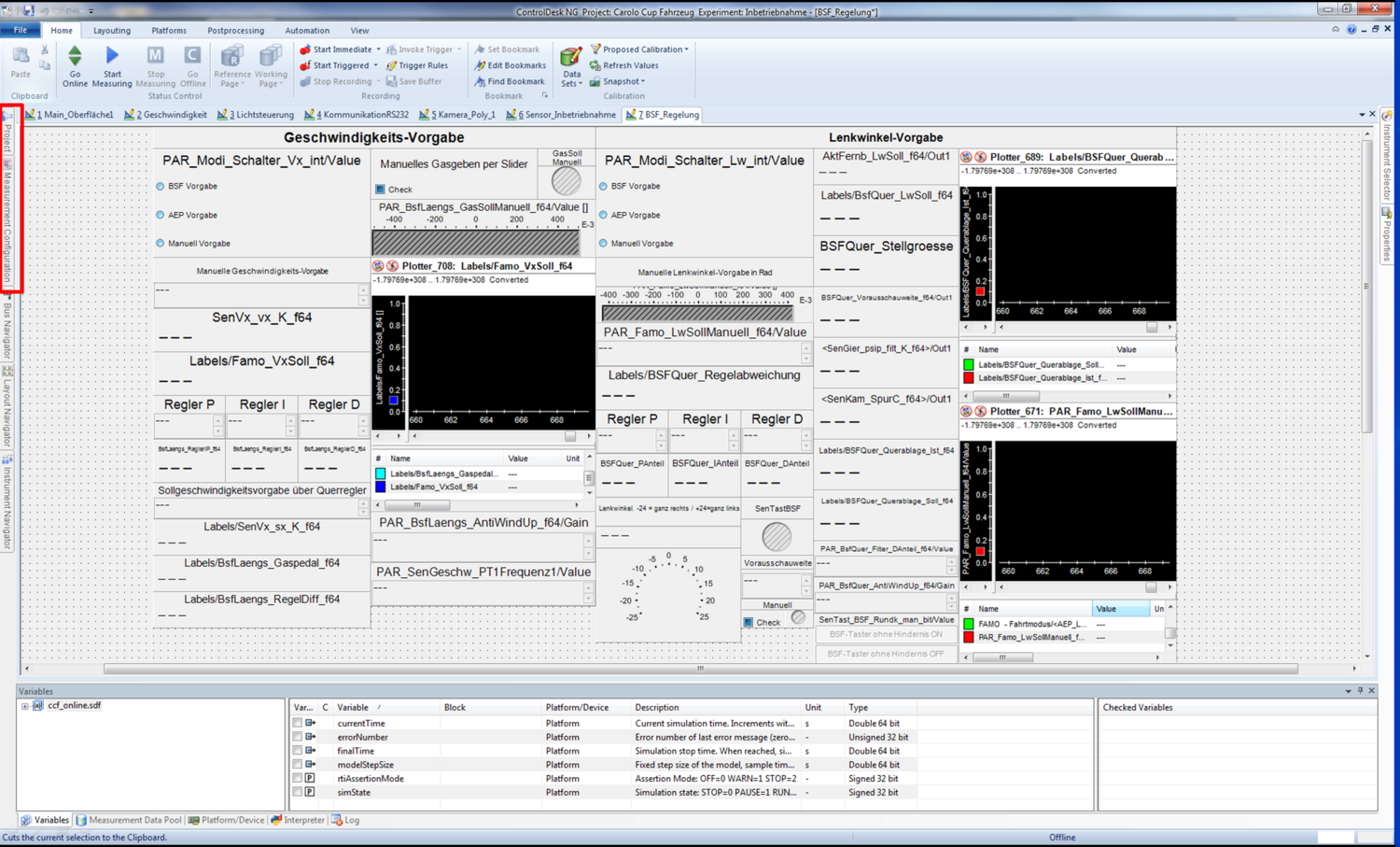Enable the Check checkbox under Manuelles Gasgeben
Screen dimensions: 1400x847
[379, 189]
